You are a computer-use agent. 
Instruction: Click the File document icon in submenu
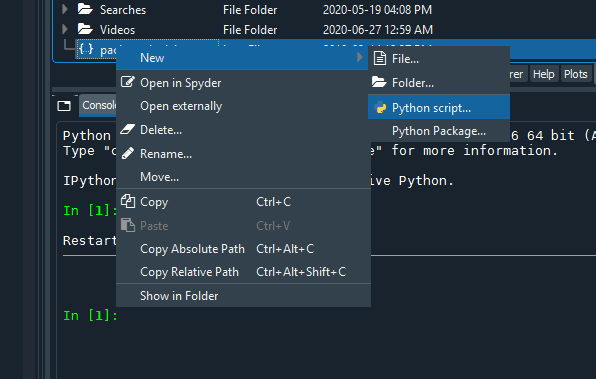click(380, 59)
